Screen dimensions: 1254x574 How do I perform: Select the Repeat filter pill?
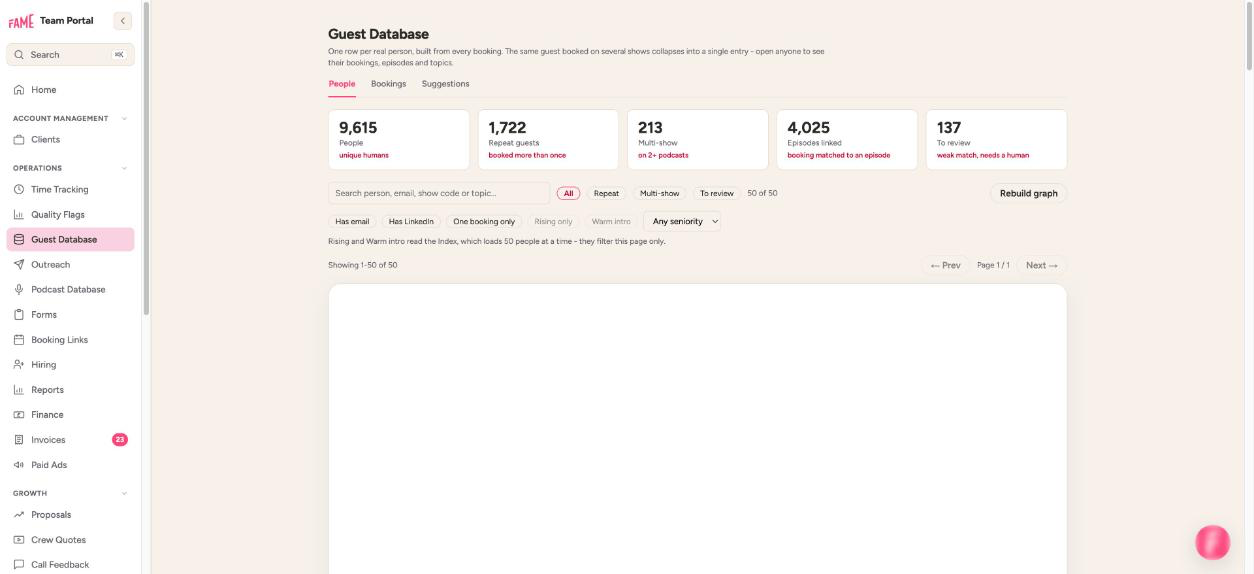click(x=606, y=194)
